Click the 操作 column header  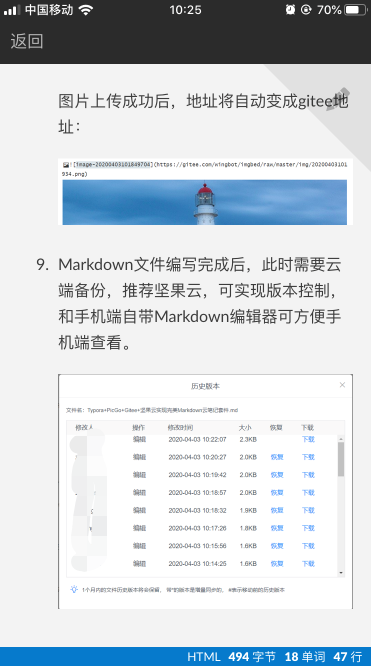pyautogui.click(x=139, y=428)
